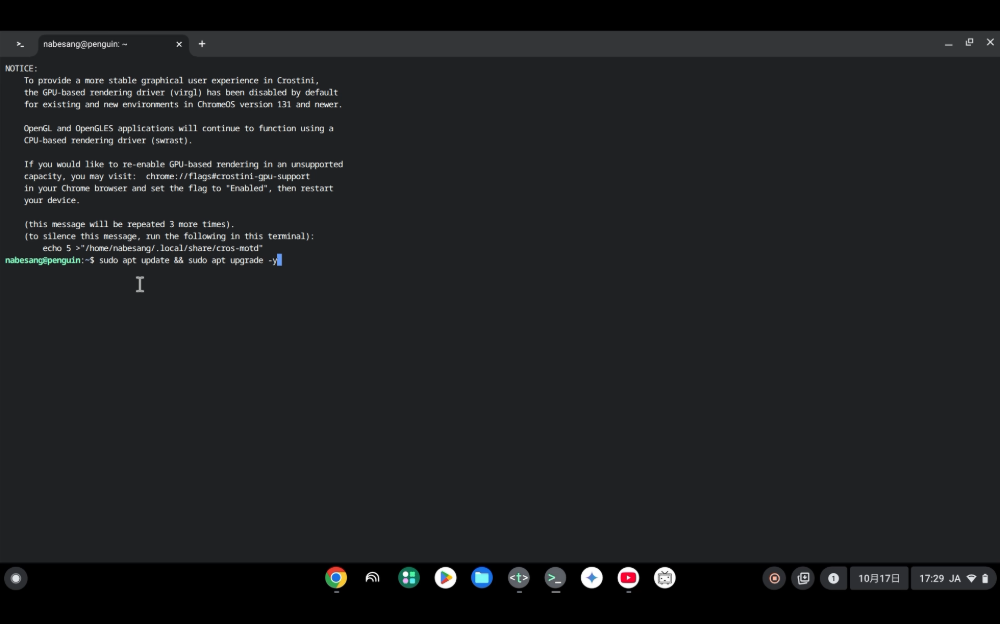Toggle Wi-Fi from the status tray icon
This screenshot has width=1000, height=624.
(971, 578)
